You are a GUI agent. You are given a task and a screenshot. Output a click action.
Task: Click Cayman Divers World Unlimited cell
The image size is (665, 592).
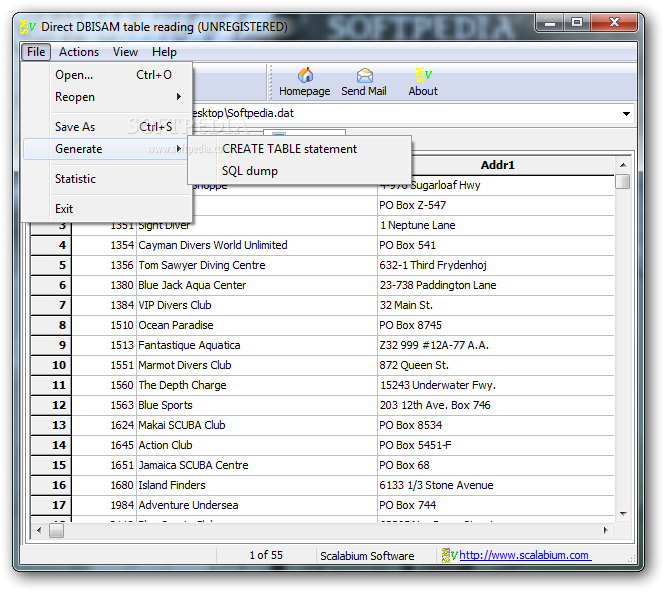coord(257,245)
